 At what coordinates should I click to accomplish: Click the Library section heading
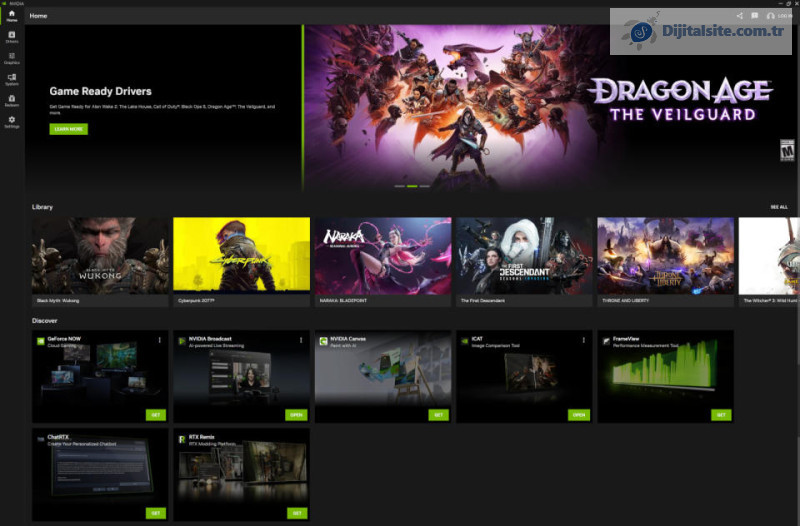(x=42, y=207)
